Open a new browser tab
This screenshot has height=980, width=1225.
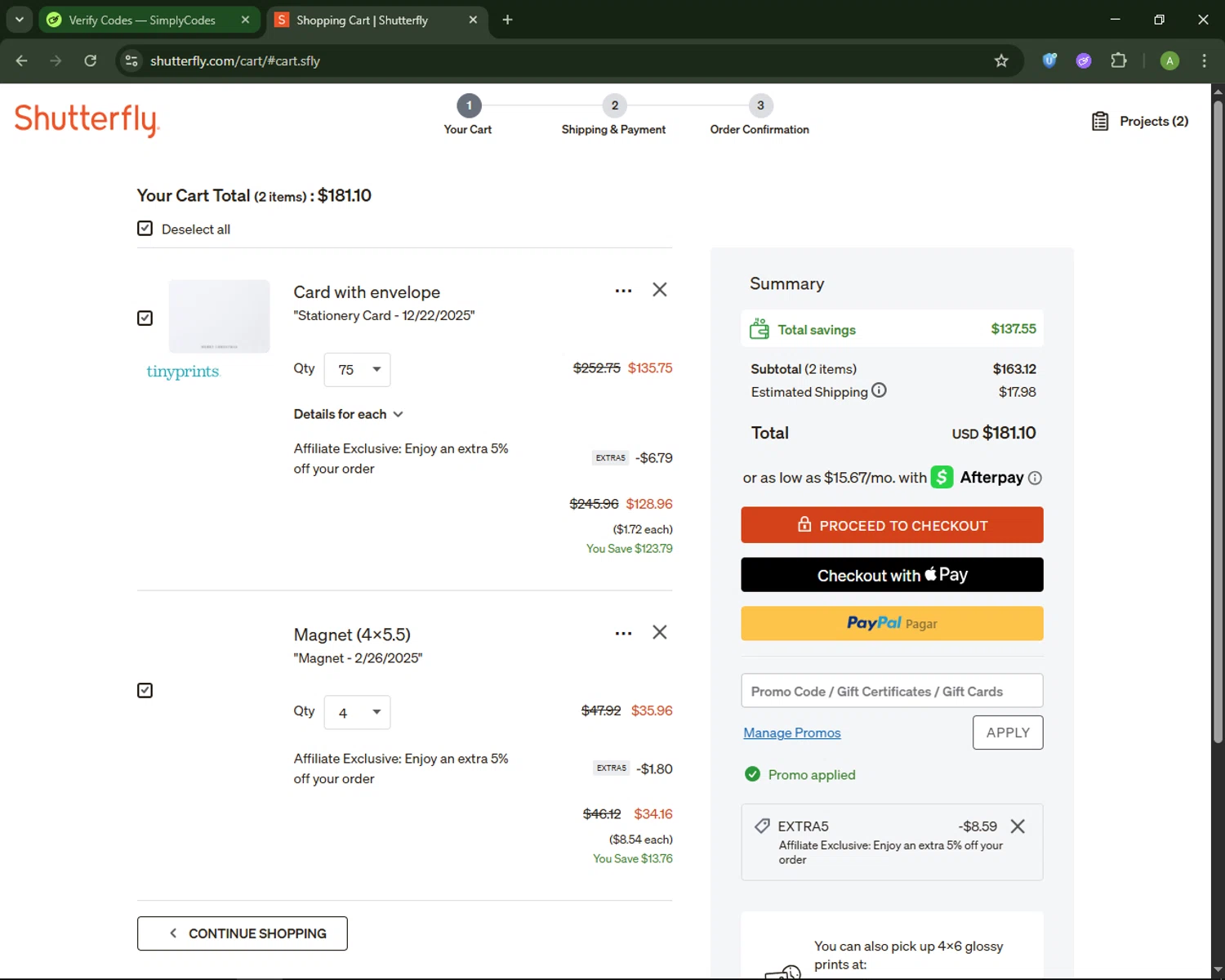(x=507, y=20)
